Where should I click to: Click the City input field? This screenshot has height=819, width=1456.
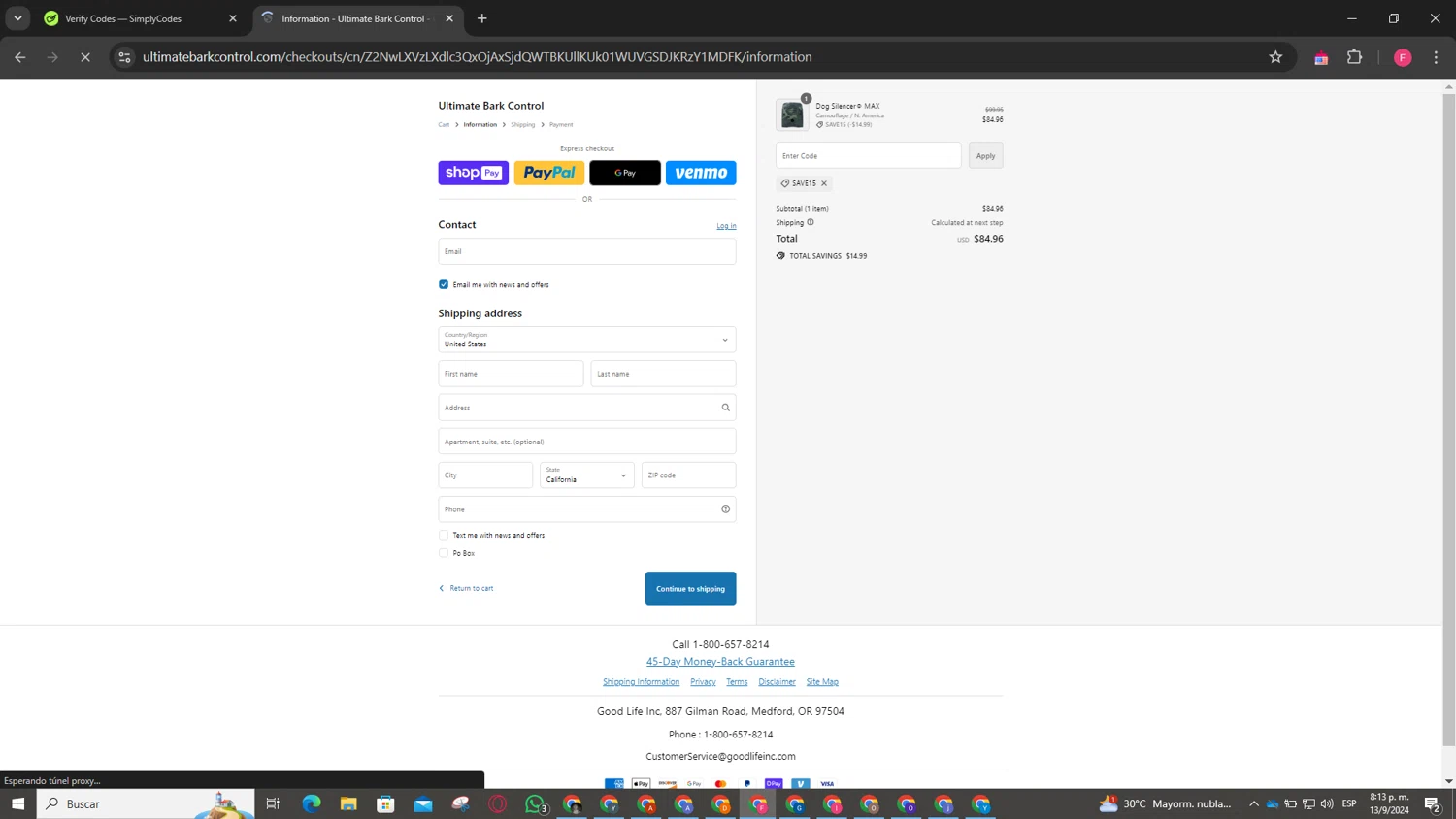pyautogui.click(x=485, y=475)
